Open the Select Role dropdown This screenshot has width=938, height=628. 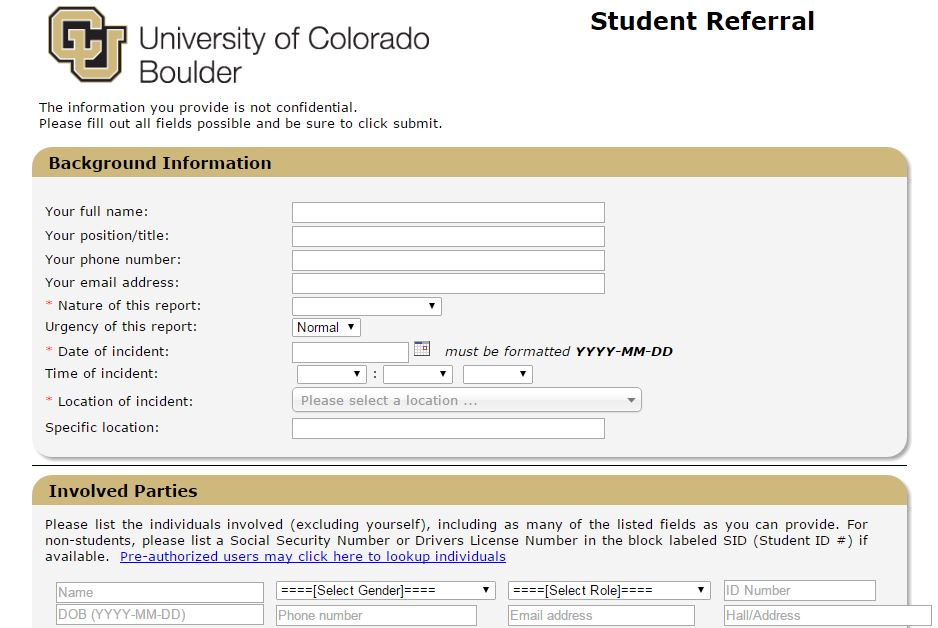(x=609, y=590)
